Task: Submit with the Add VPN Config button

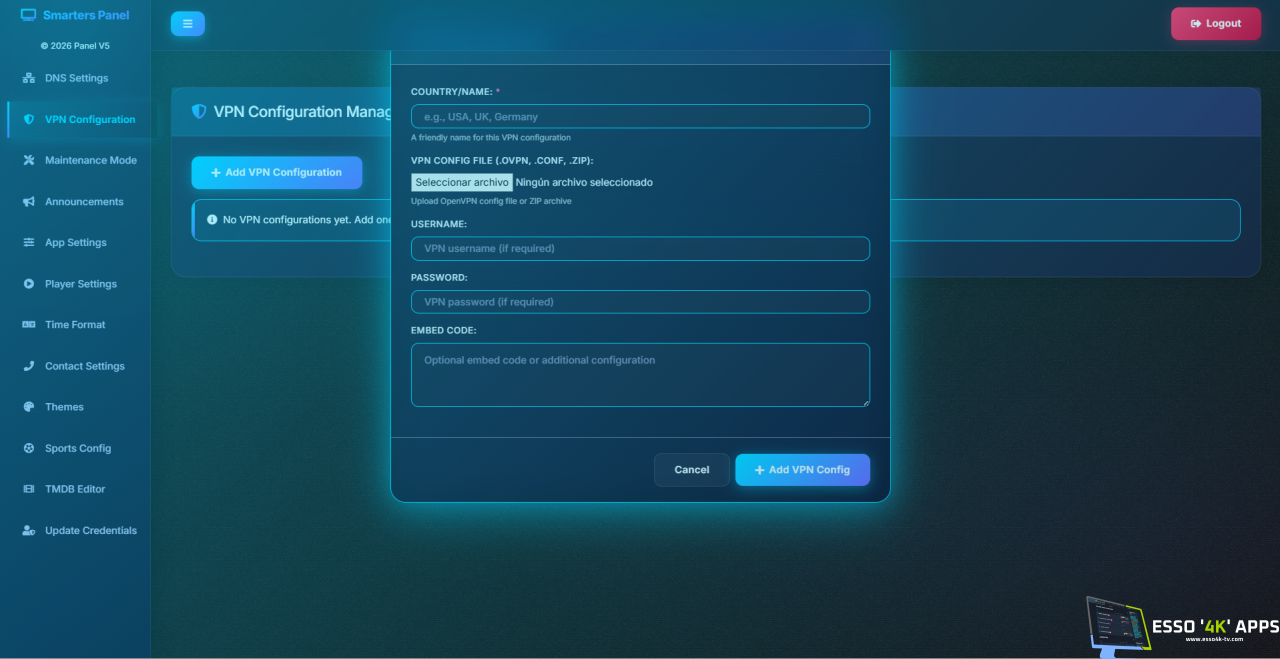Action: 802,470
